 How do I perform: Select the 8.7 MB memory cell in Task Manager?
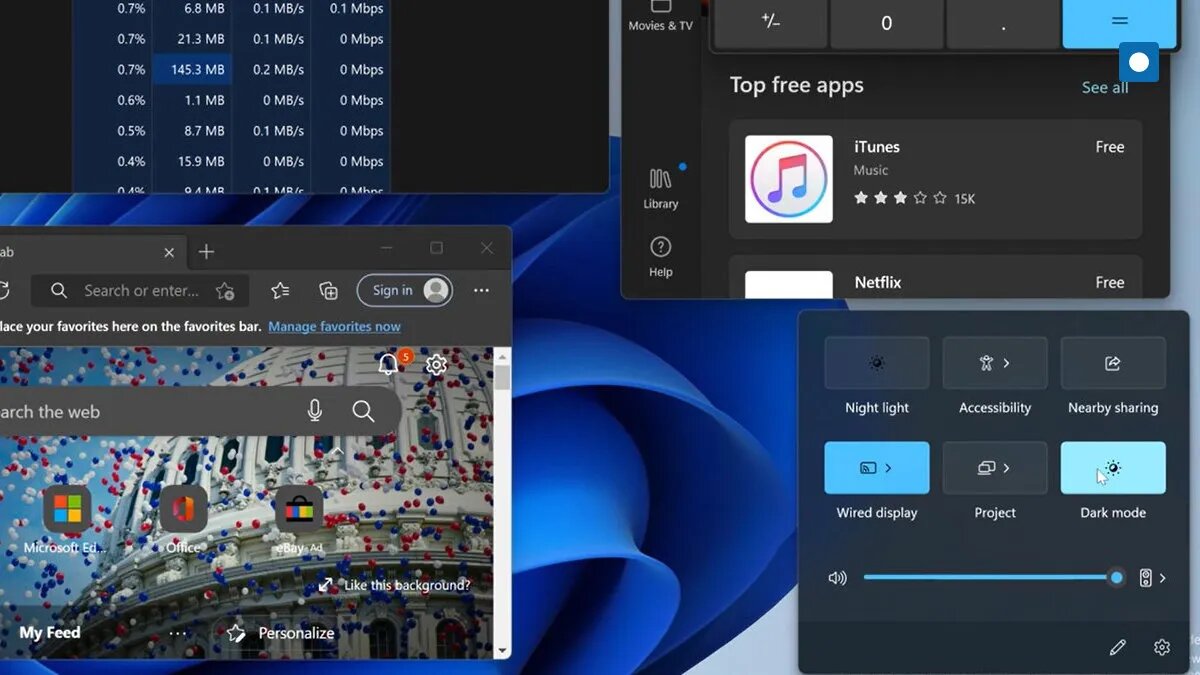tap(192, 130)
